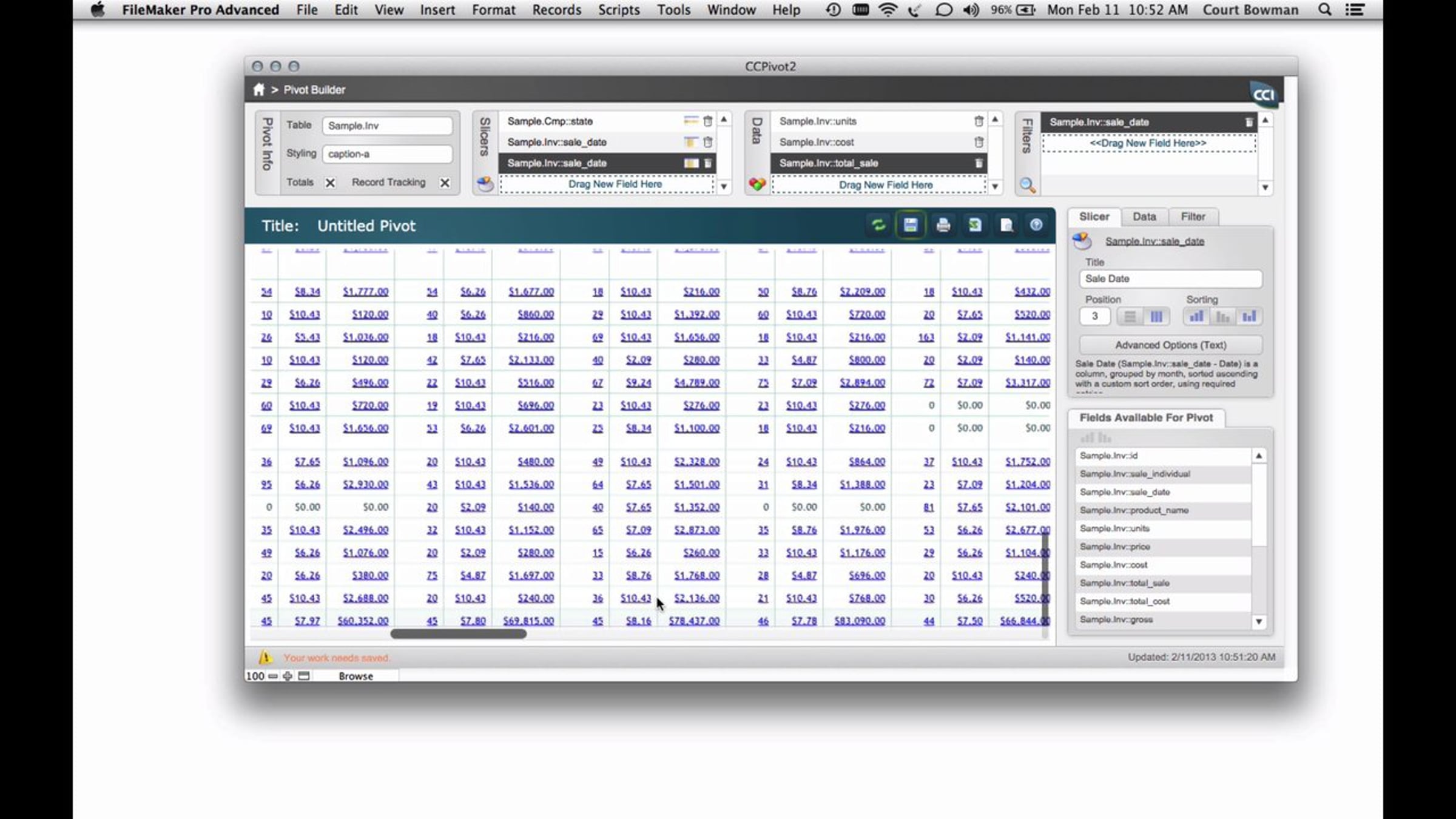Click the layout icon on the highlighted sale_date slicer
Viewport: 1456px width, 819px height.
(x=691, y=163)
